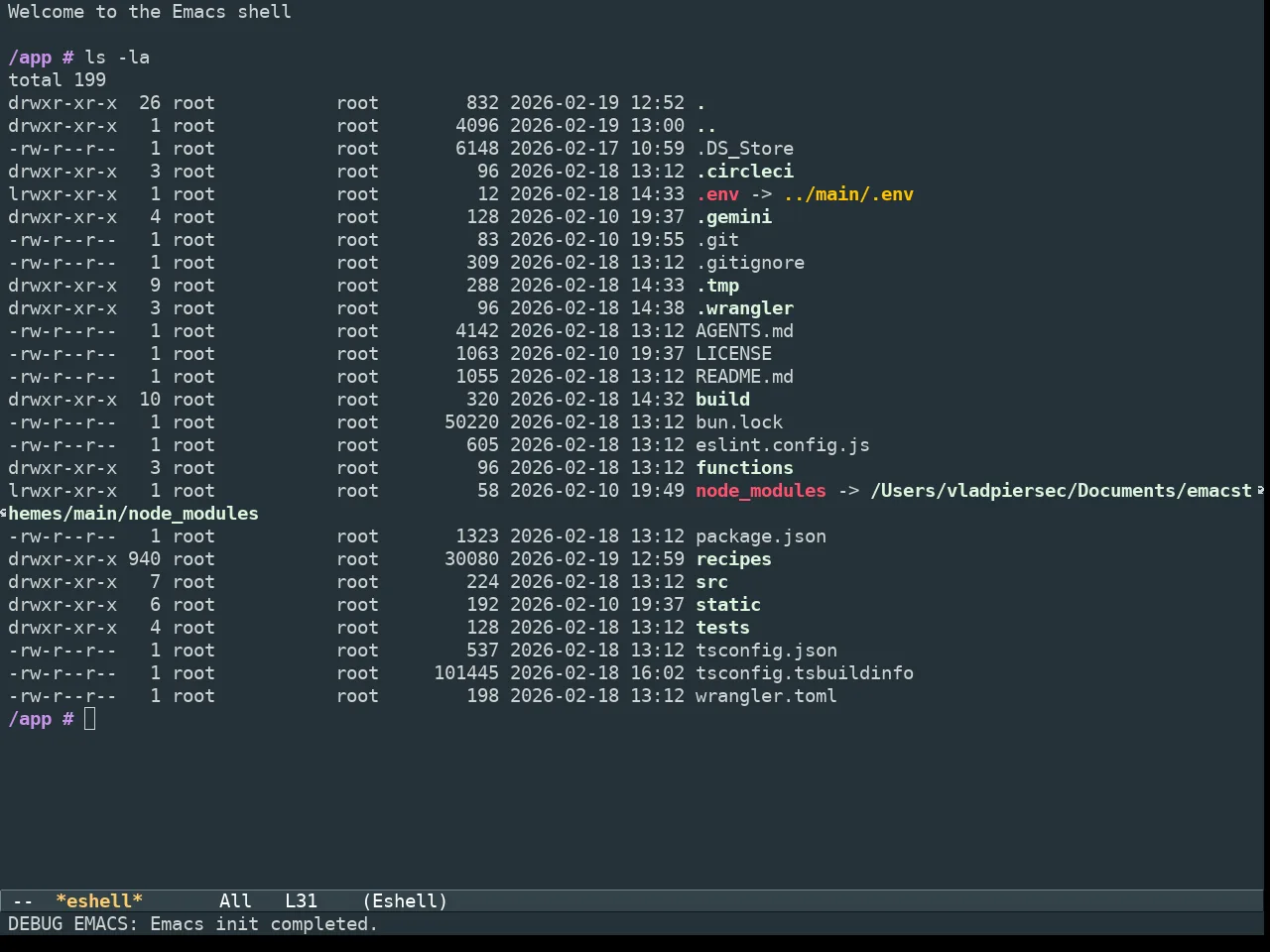Image resolution: width=1270 pixels, height=952 pixels.
Task: Select the build directory name
Action: point(722,400)
